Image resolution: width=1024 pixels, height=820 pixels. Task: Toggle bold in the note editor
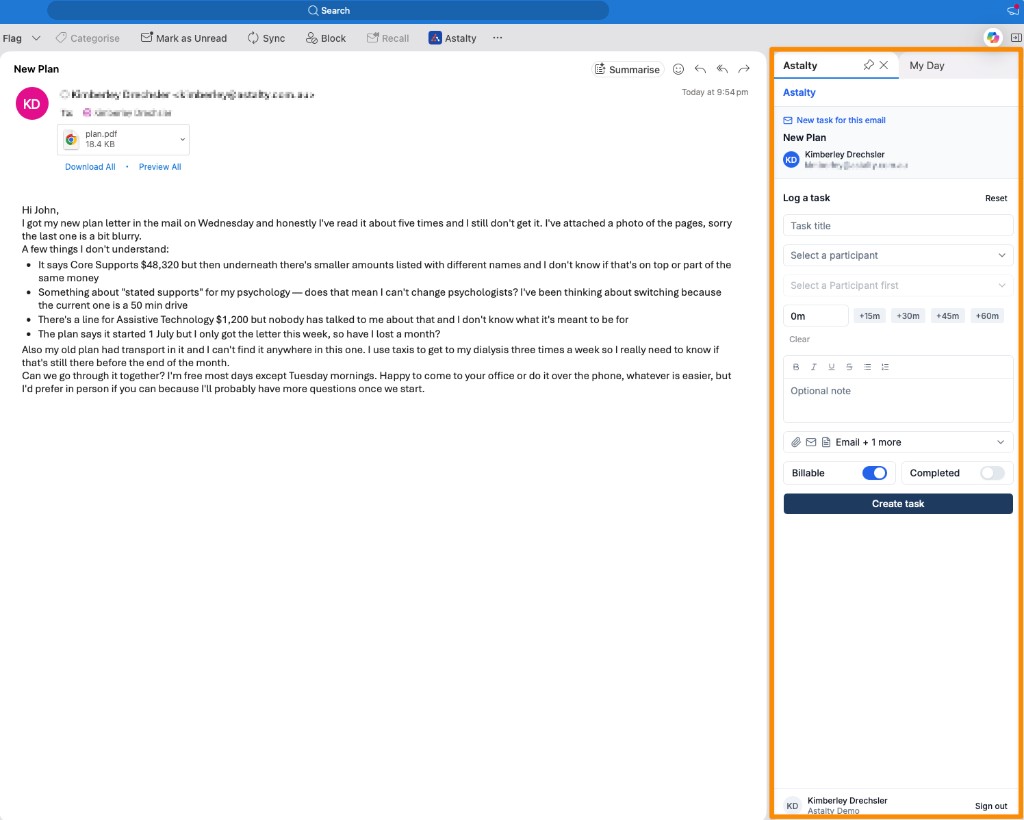click(x=796, y=367)
